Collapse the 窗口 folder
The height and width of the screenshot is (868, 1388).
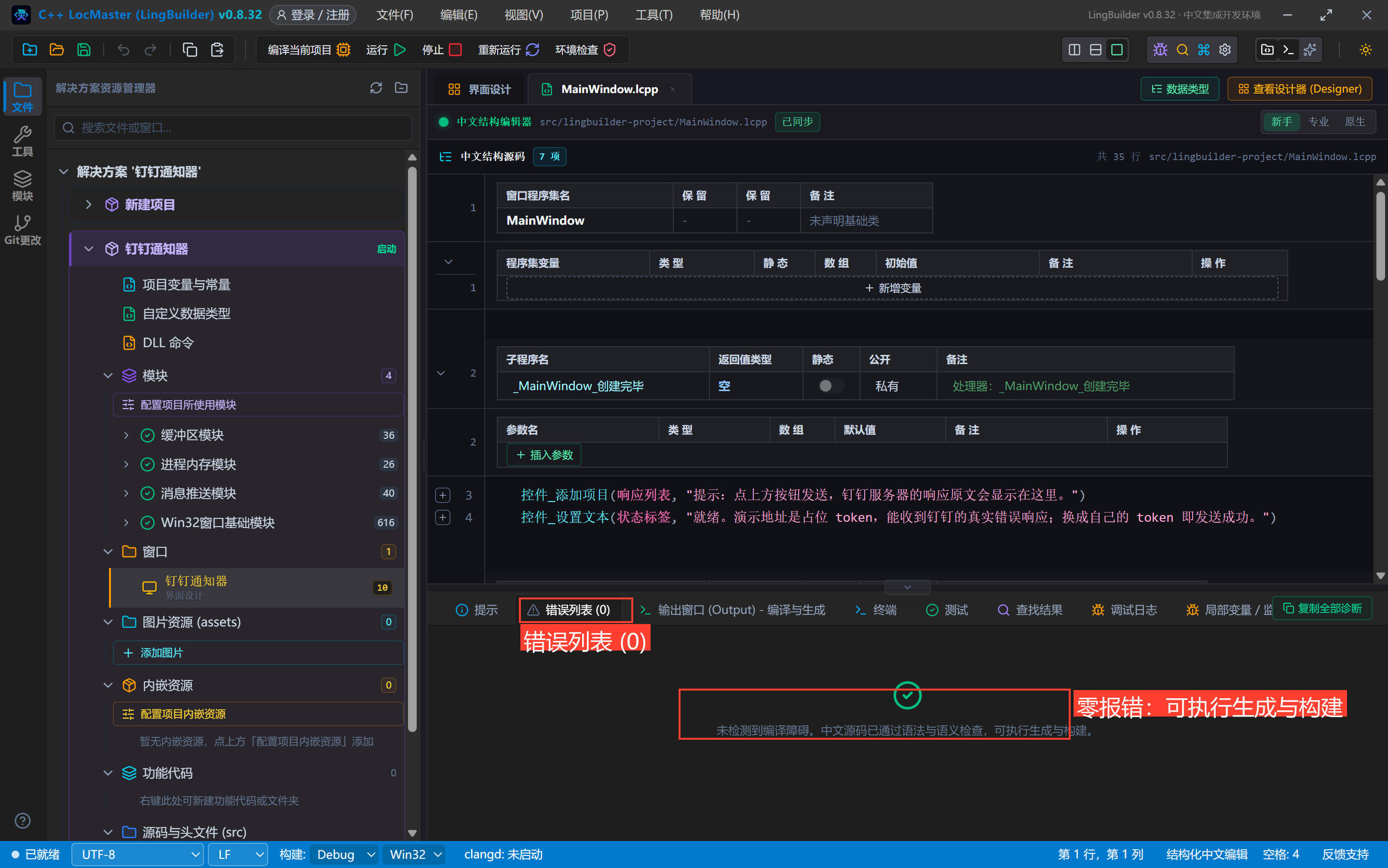point(108,552)
